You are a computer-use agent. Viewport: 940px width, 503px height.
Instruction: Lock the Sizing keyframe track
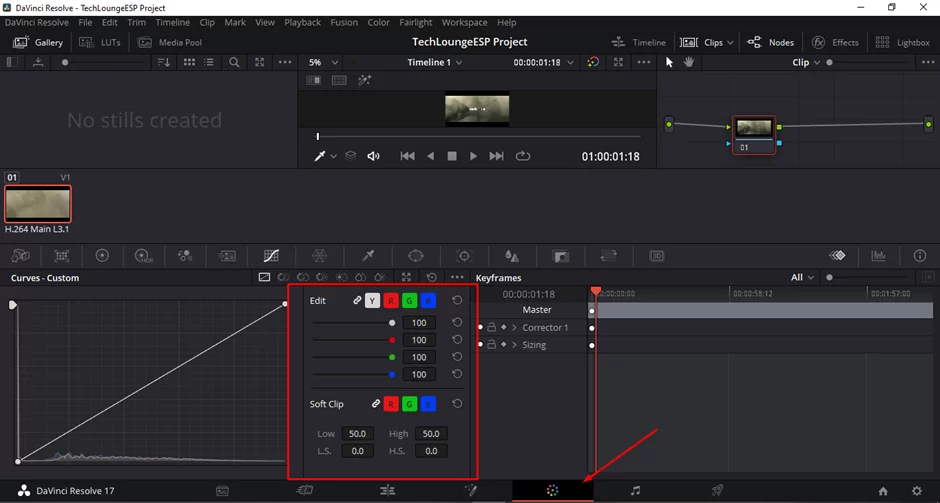(x=492, y=345)
